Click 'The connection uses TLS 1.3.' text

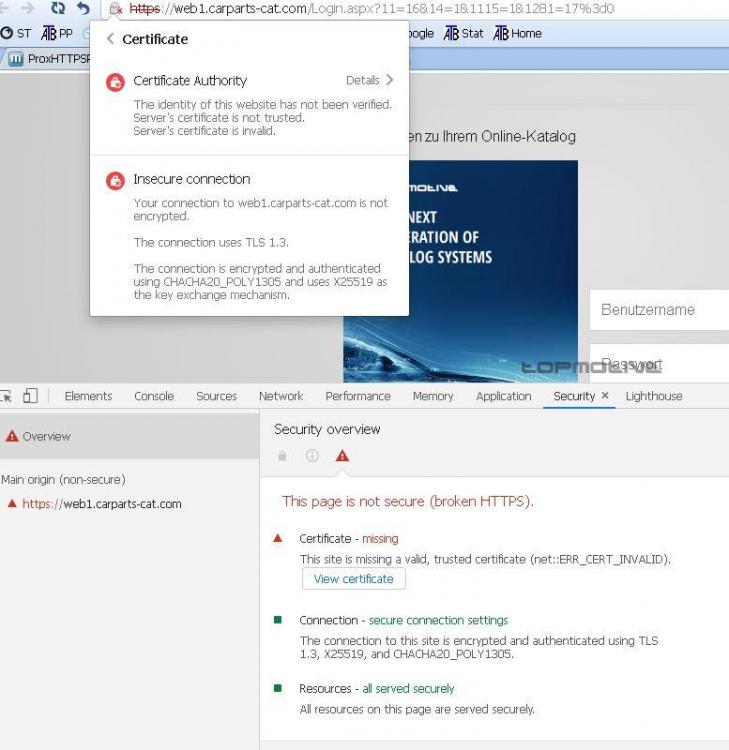211,243
